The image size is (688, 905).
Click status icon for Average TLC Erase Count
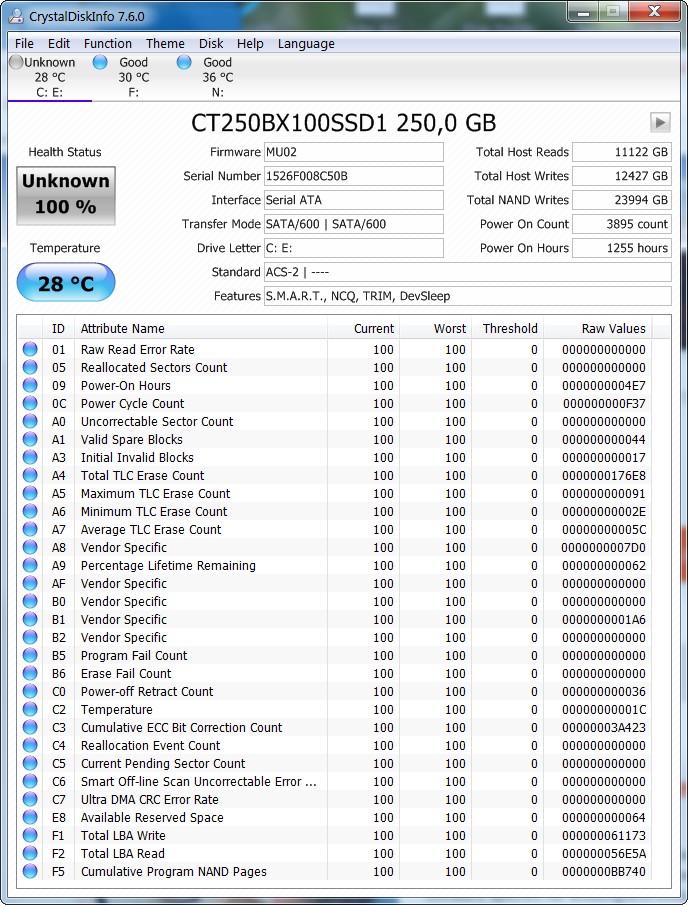[x=30, y=529]
